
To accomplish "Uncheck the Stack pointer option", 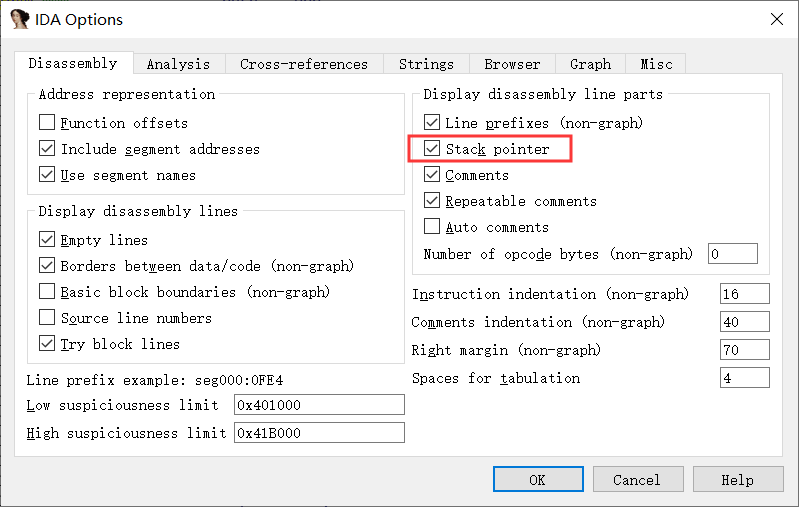I will pyautogui.click(x=432, y=148).
